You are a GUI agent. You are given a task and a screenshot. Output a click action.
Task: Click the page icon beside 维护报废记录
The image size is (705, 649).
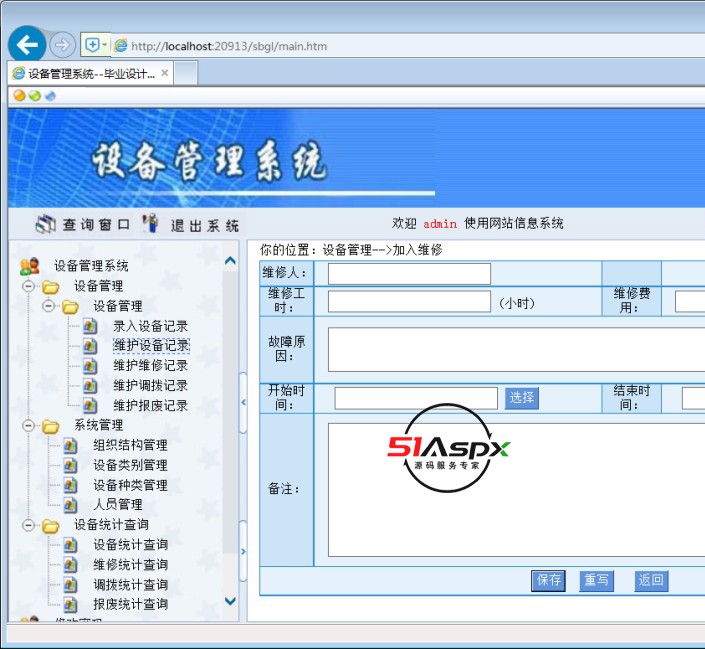pyautogui.click(x=90, y=406)
